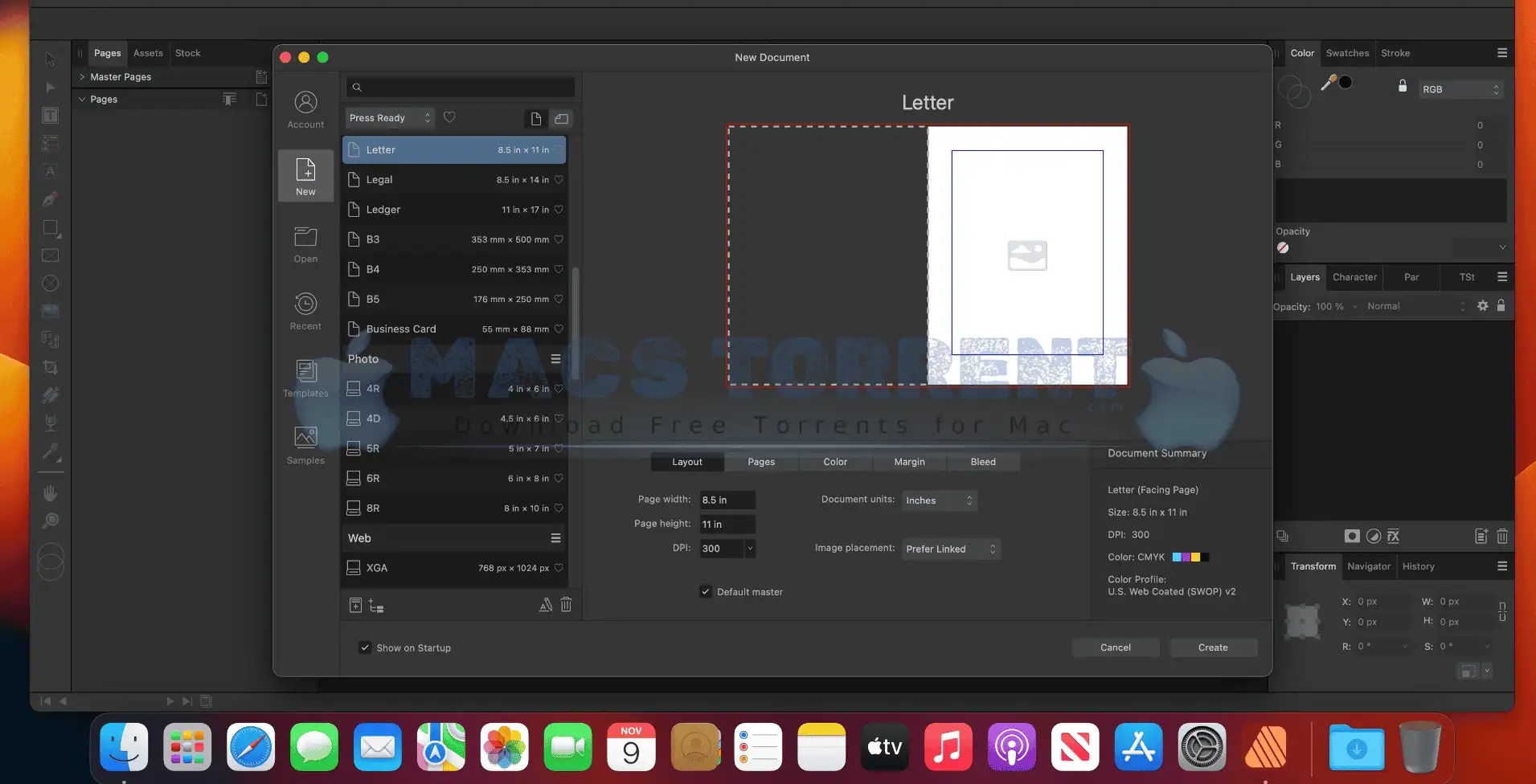Open the RGB color model dropdown
The image size is (1536, 784).
[1460, 89]
